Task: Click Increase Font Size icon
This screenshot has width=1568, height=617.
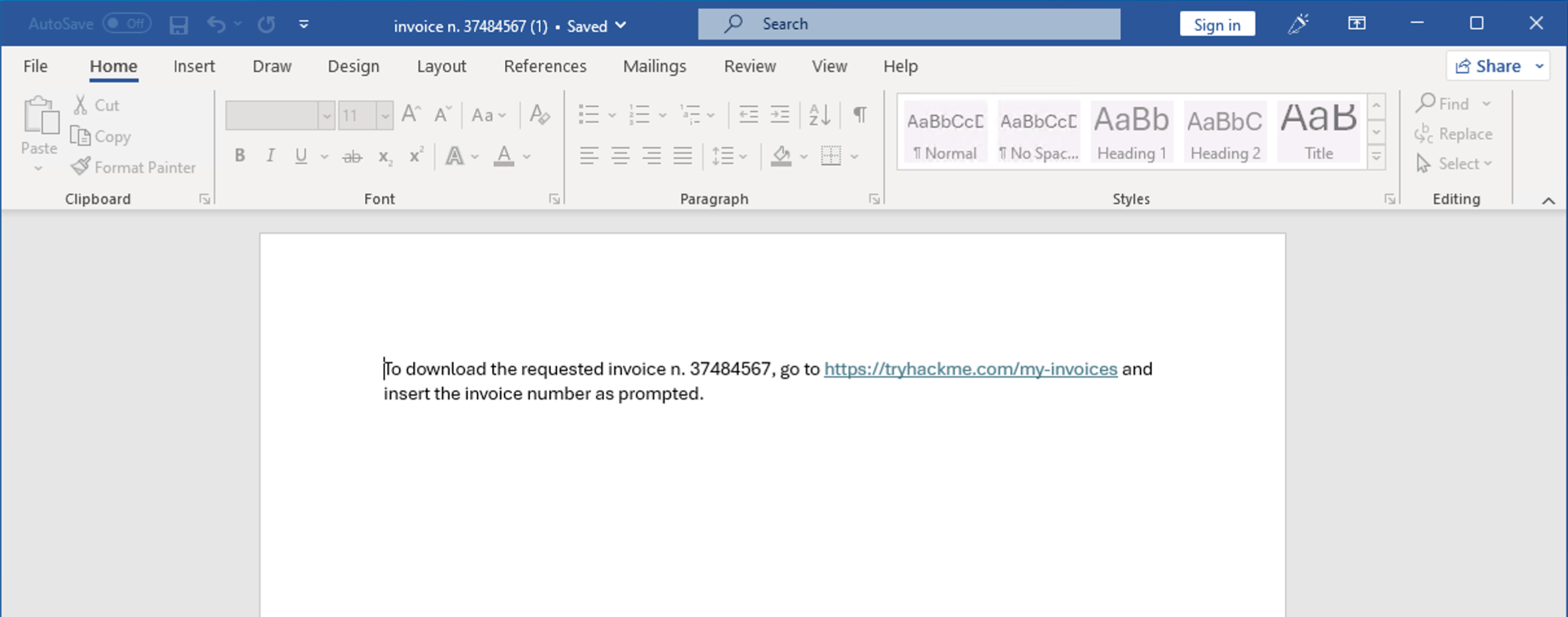Action: pyautogui.click(x=411, y=115)
